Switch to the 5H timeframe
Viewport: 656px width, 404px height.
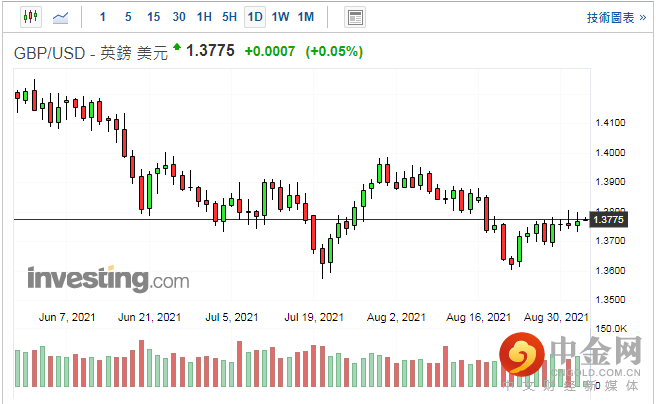coord(229,17)
